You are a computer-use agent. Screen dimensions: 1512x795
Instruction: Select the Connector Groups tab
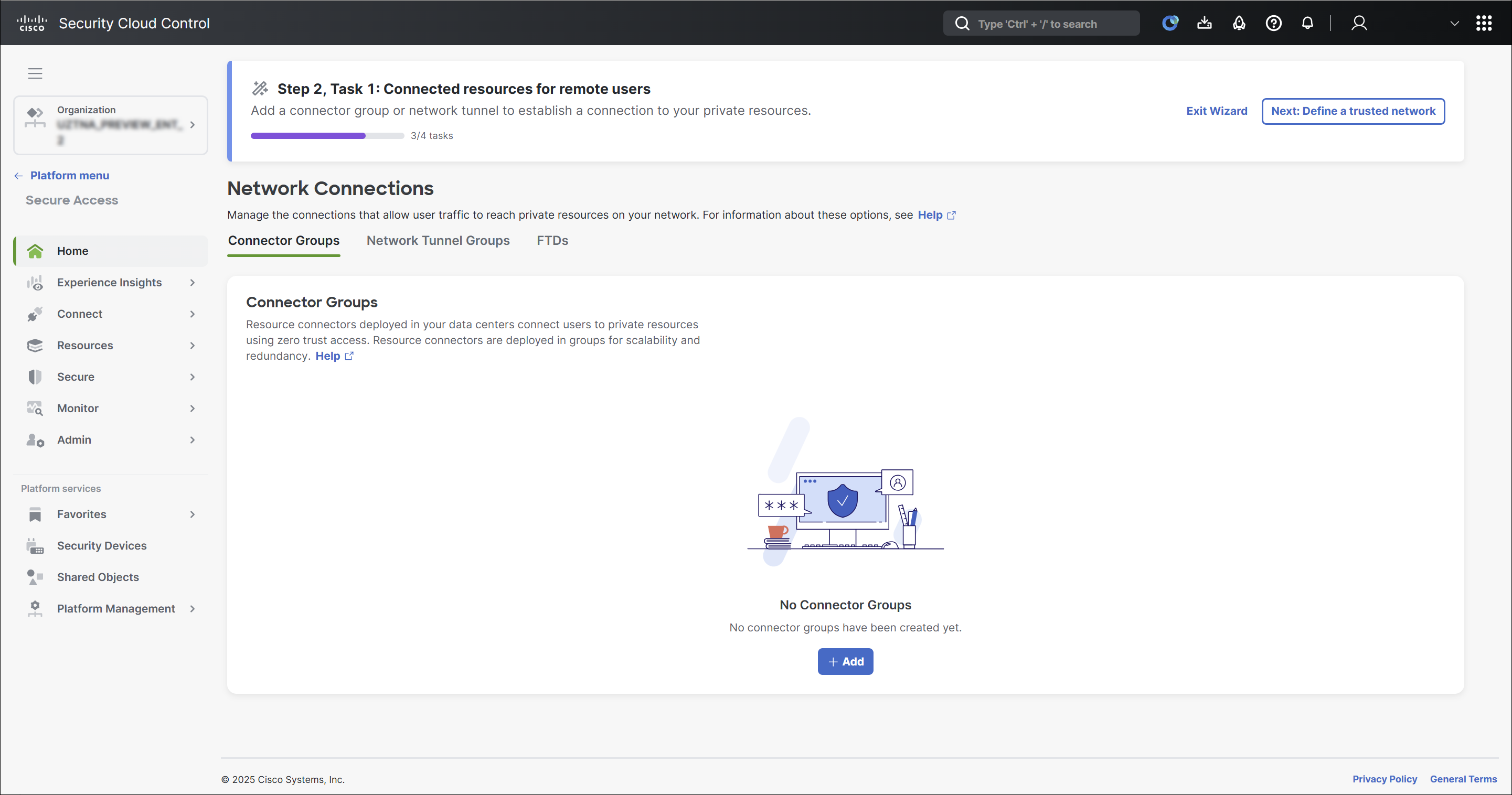pyautogui.click(x=283, y=241)
